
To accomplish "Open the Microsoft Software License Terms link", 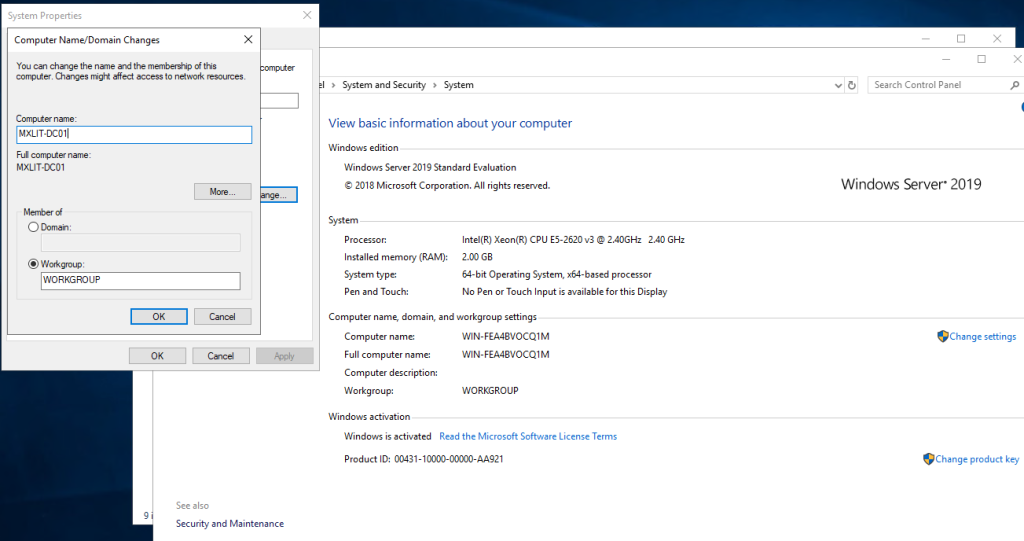I will 527,437.
